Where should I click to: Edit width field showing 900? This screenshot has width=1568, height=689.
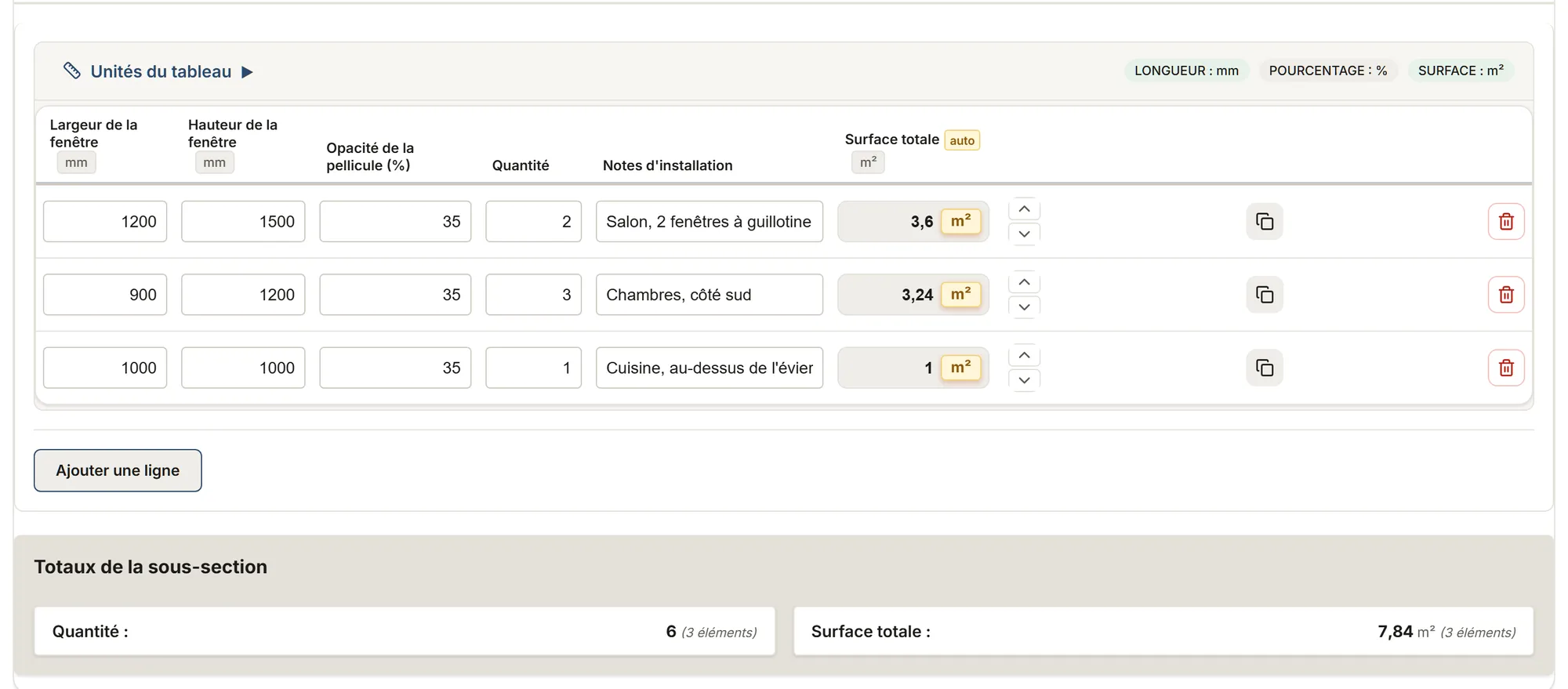[x=105, y=295]
